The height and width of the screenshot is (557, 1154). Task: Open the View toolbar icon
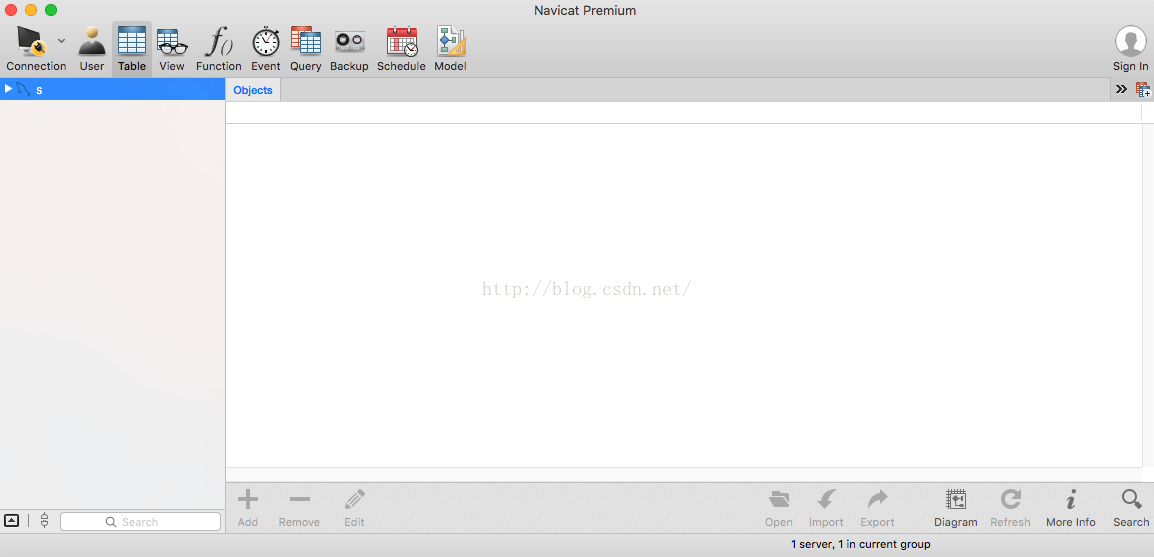(171, 49)
